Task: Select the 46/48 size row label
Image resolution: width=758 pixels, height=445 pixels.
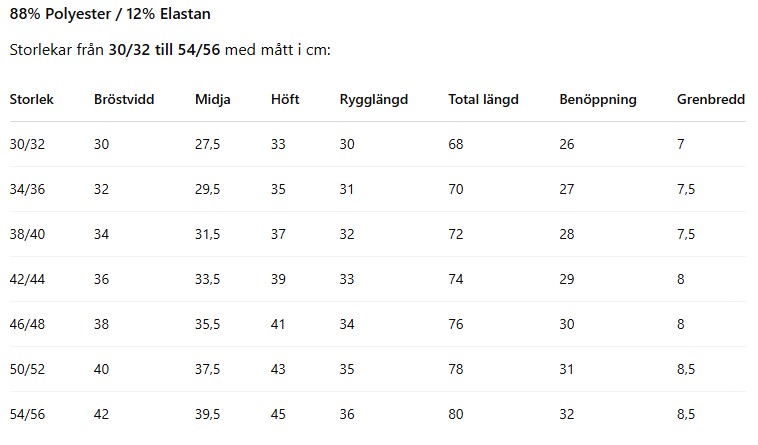Action: [x=28, y=324]
